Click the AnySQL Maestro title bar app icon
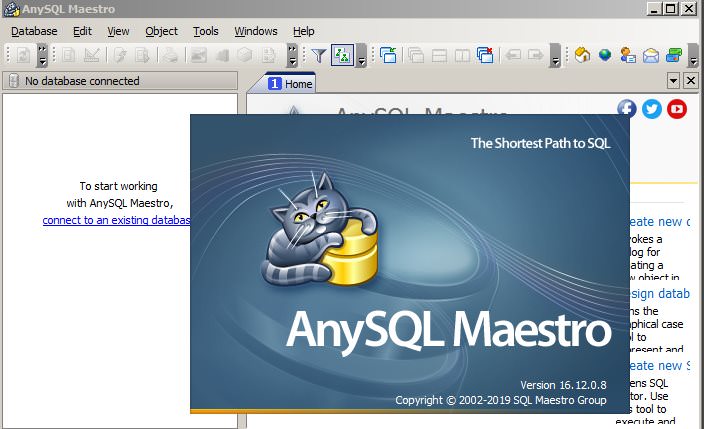The image size is (704, 429). (x=11, y=9)
